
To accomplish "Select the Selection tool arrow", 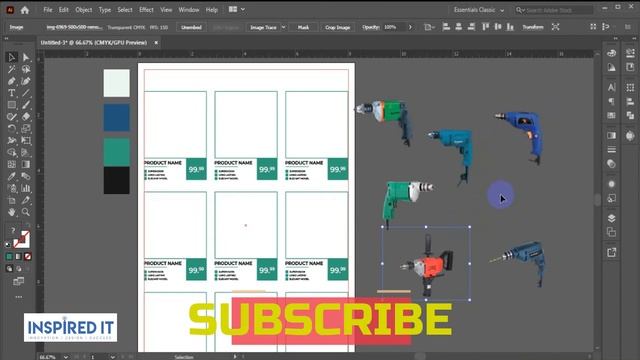I will (11, 57).
